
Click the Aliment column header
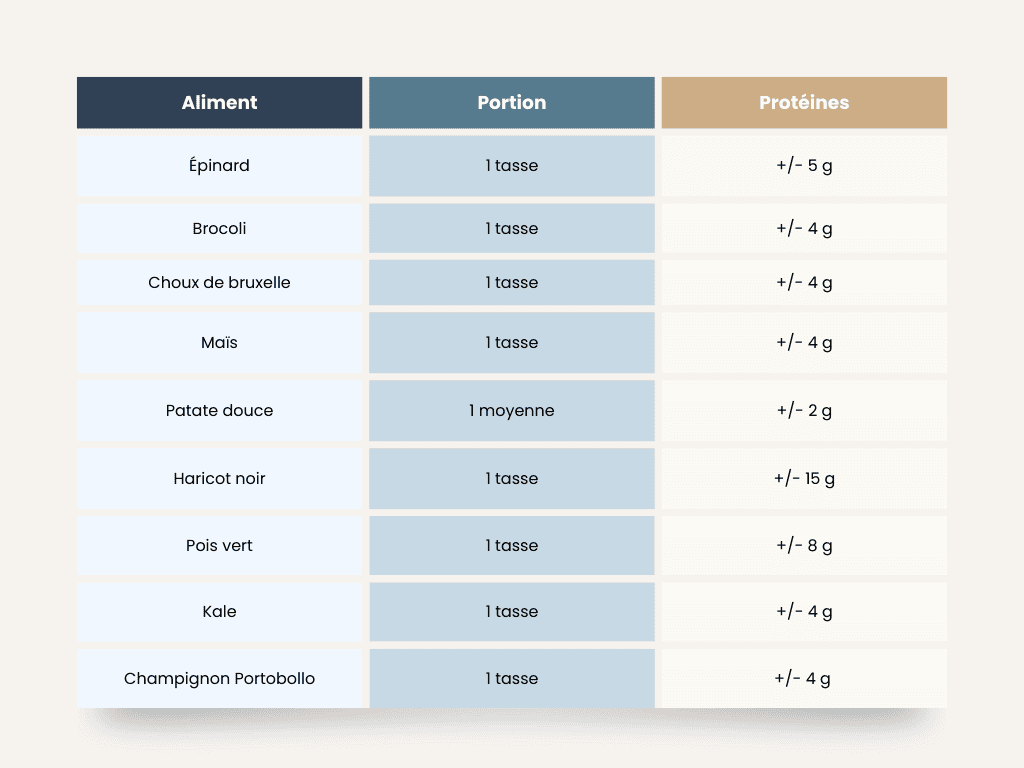pos(219,103)
